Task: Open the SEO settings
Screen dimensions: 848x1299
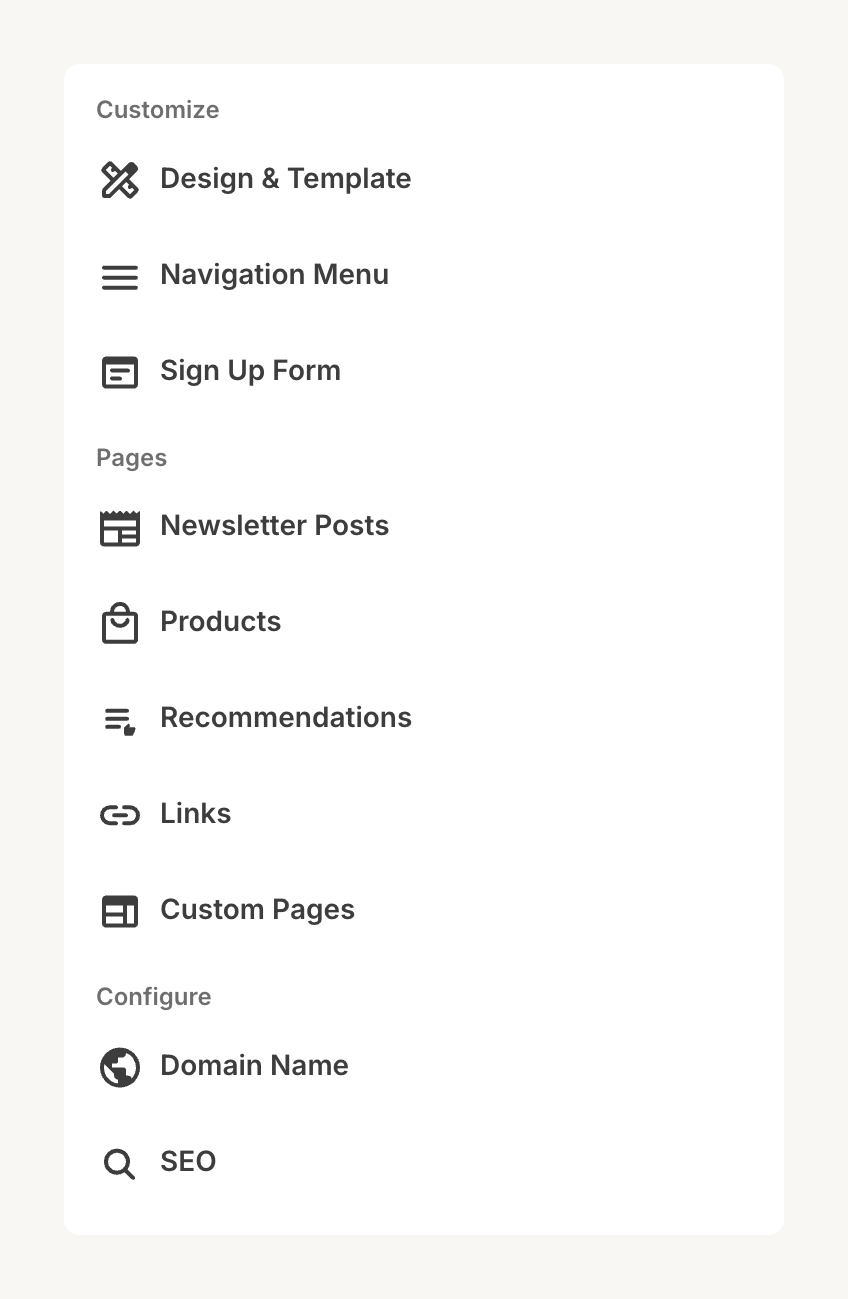Action: (187, 1163)
